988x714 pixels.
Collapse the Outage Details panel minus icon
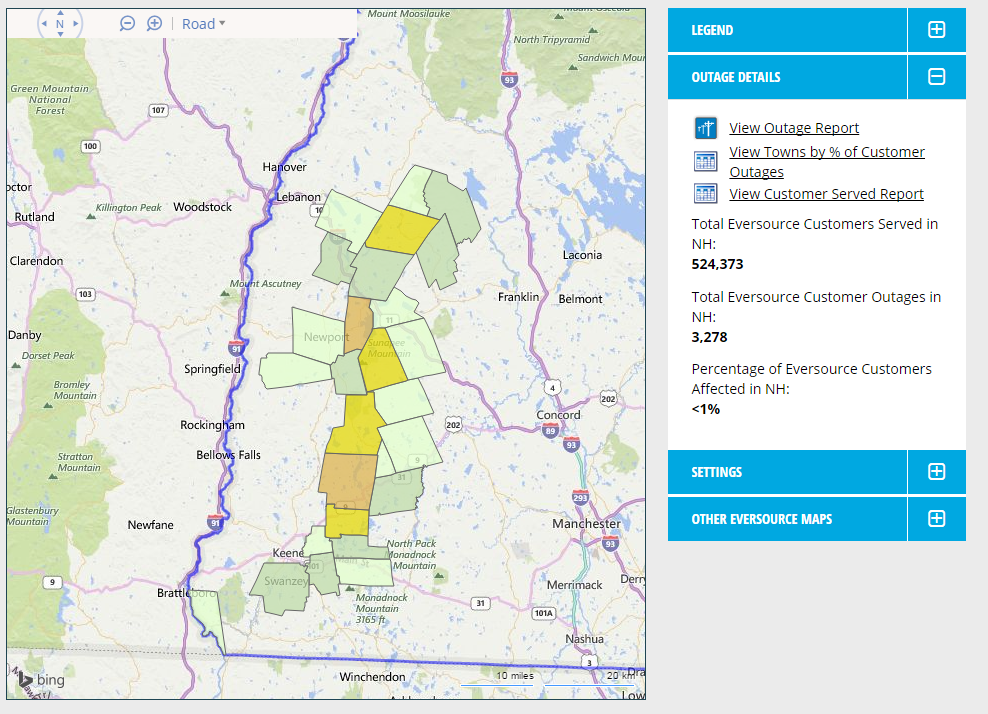[x=936, y=77]
